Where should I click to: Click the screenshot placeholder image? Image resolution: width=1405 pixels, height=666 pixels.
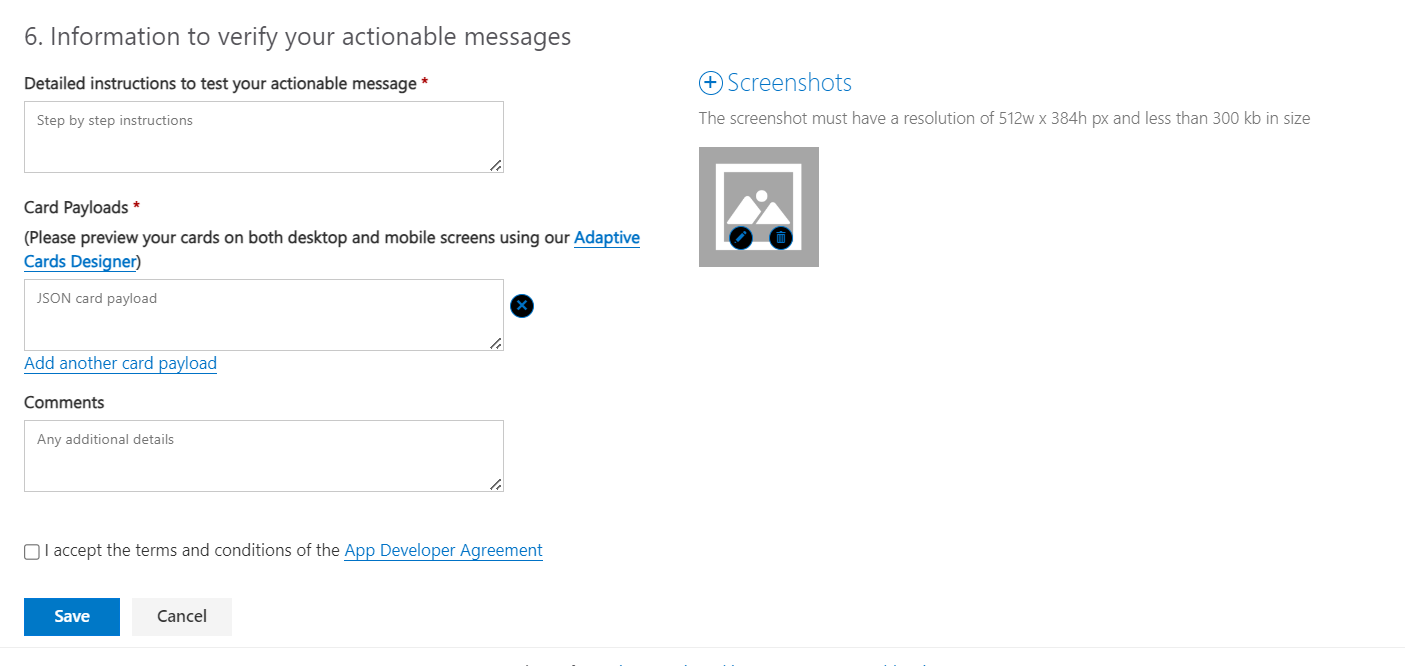758,200
